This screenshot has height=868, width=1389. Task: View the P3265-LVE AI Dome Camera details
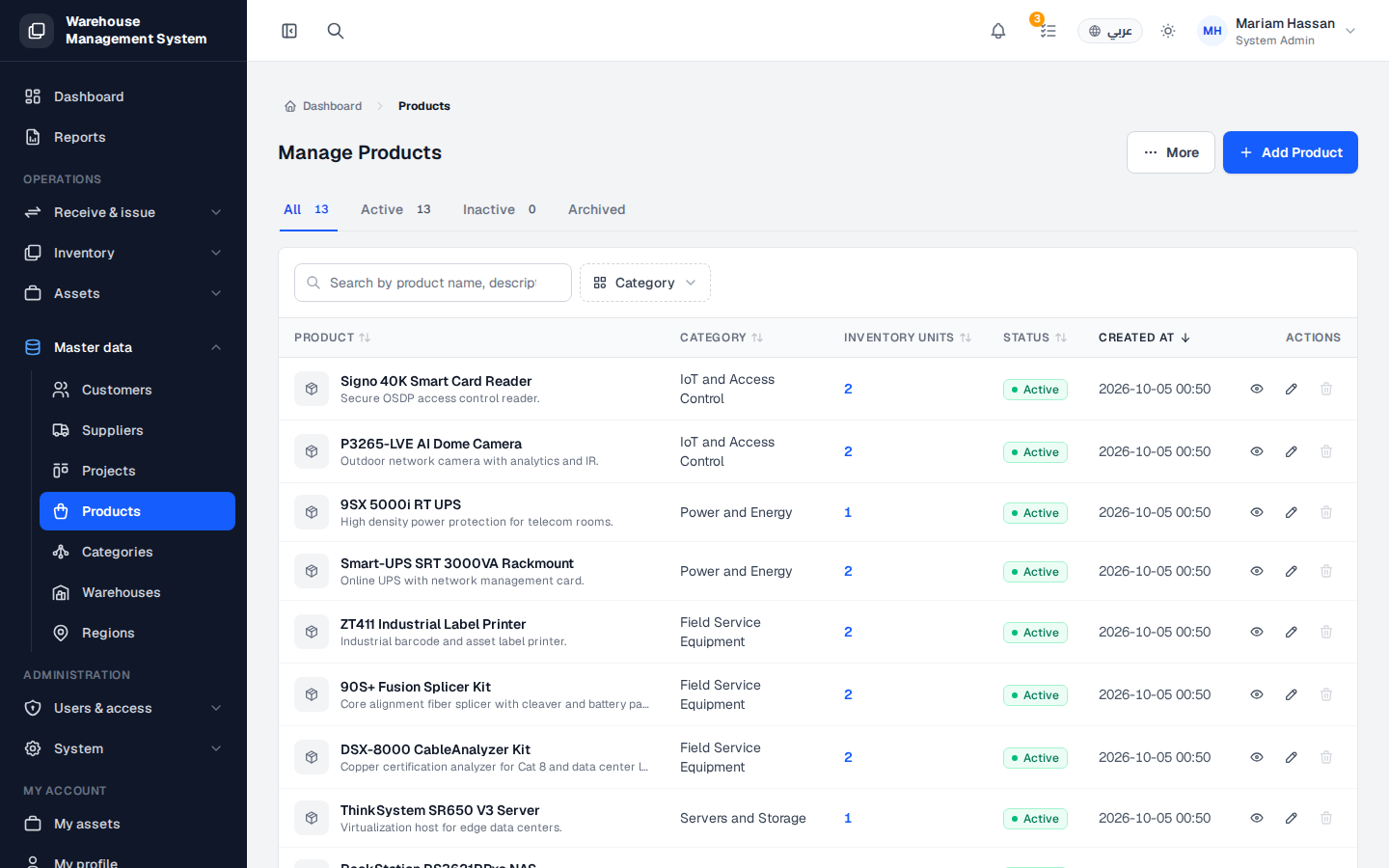(x=1257, y=451)
